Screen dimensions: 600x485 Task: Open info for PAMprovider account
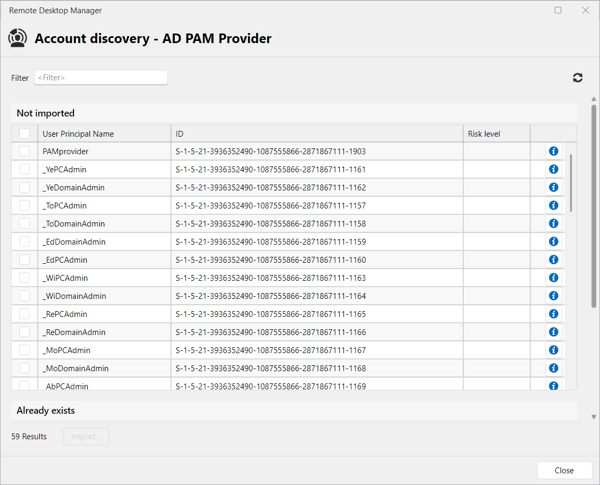pyautogui.click(x=553, y=151)
